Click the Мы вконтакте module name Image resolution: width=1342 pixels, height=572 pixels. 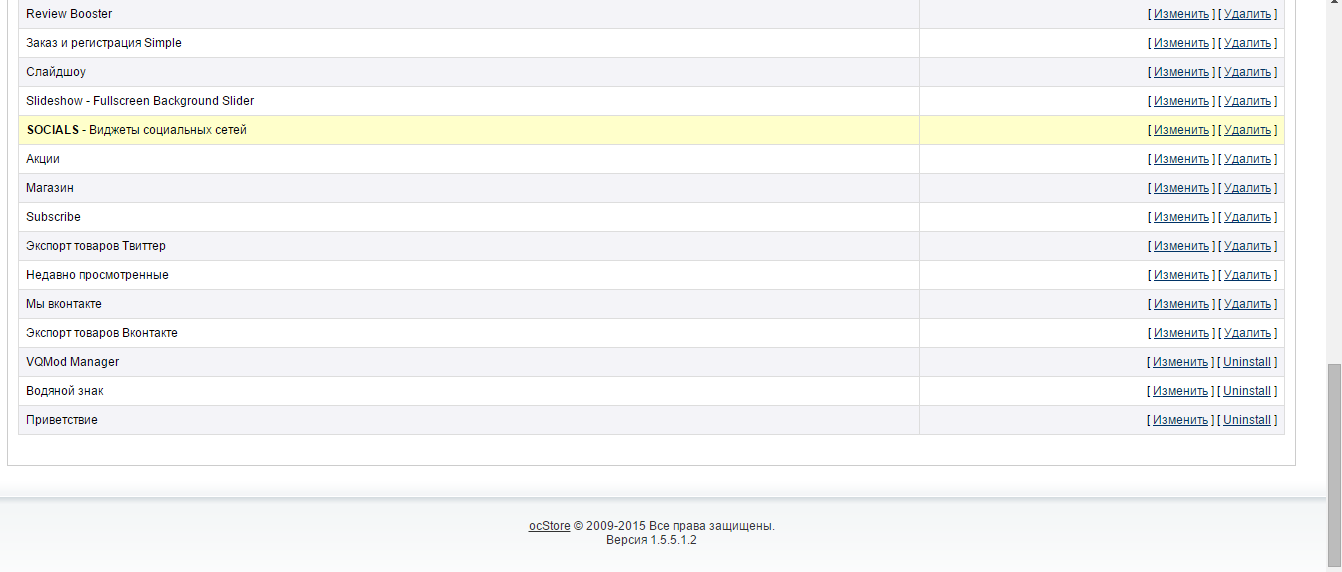coord(64,304)
